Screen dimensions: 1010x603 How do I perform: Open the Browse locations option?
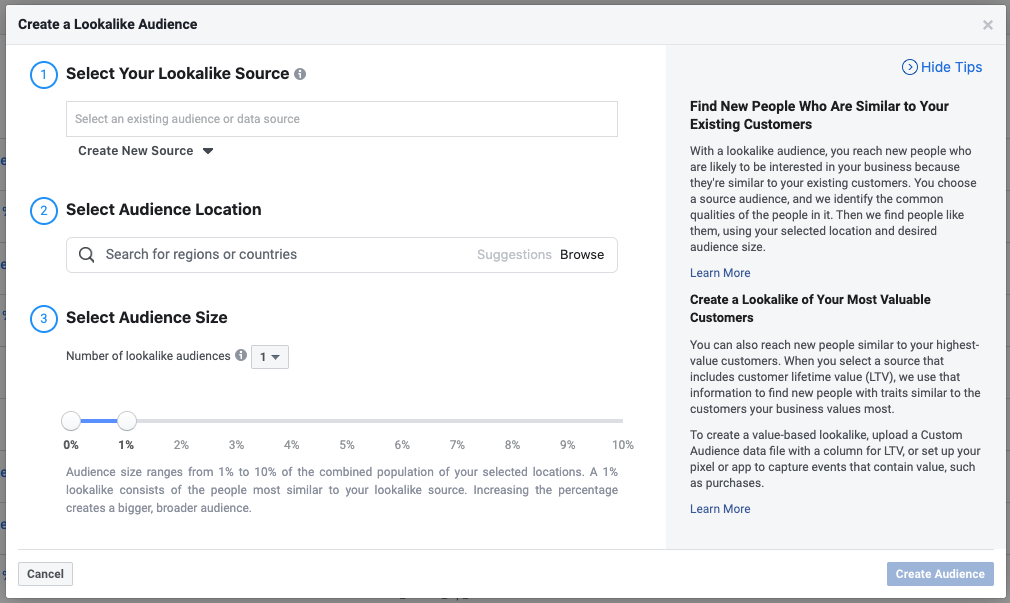click(582, 255)
